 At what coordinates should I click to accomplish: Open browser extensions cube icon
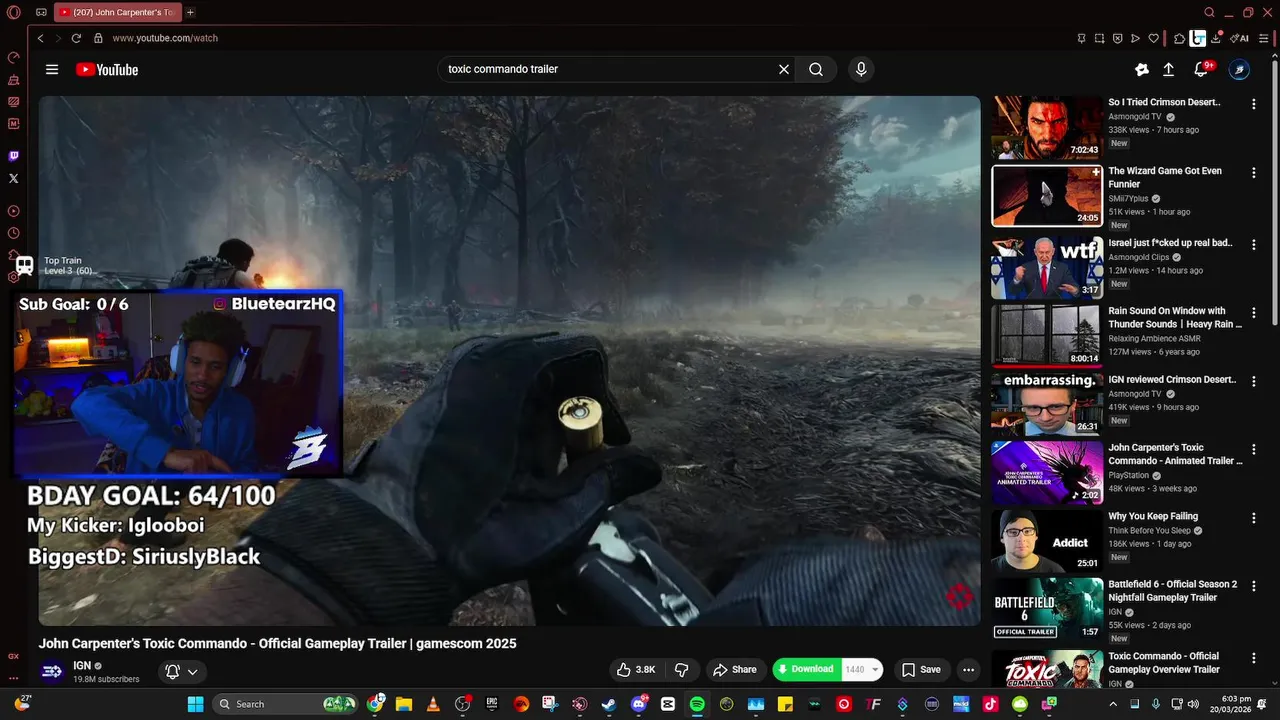point(1180,38)
